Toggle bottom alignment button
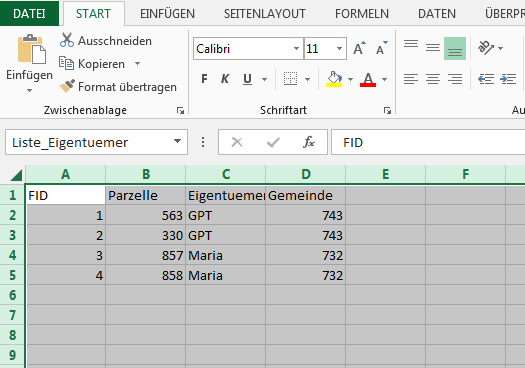This screenshot has height=368, width=525. pos(455,48)
